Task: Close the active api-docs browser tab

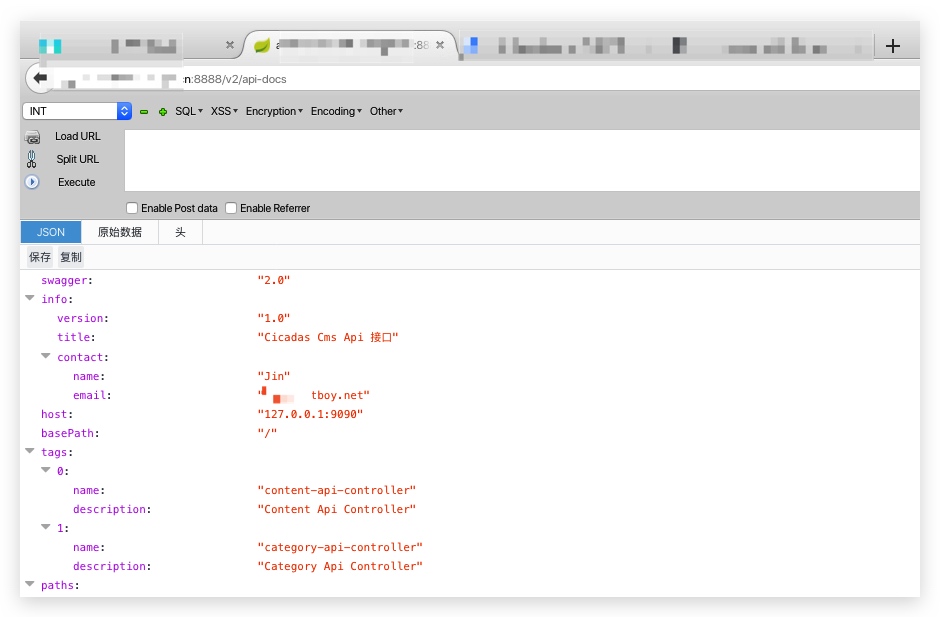Action: pyautogui.click(x=439, y=45)
